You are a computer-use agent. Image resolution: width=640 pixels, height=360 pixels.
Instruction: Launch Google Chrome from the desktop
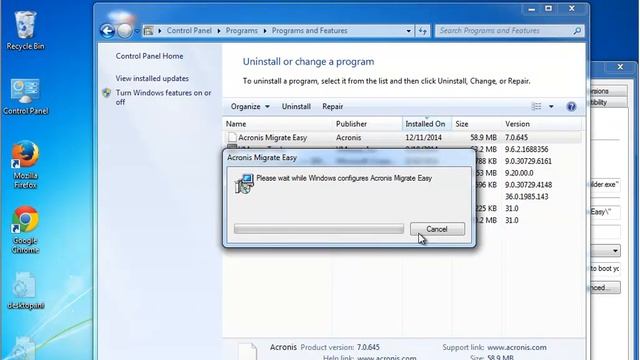25,230
